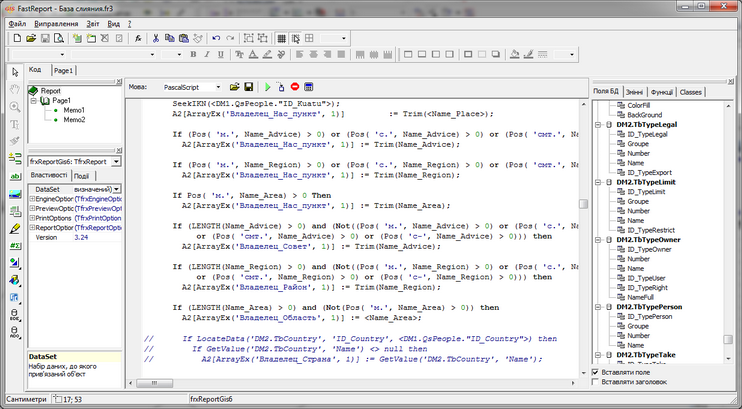Toggle the Align to grid button
The width and height of the screenshot is (742, 409).
(295, 38)
